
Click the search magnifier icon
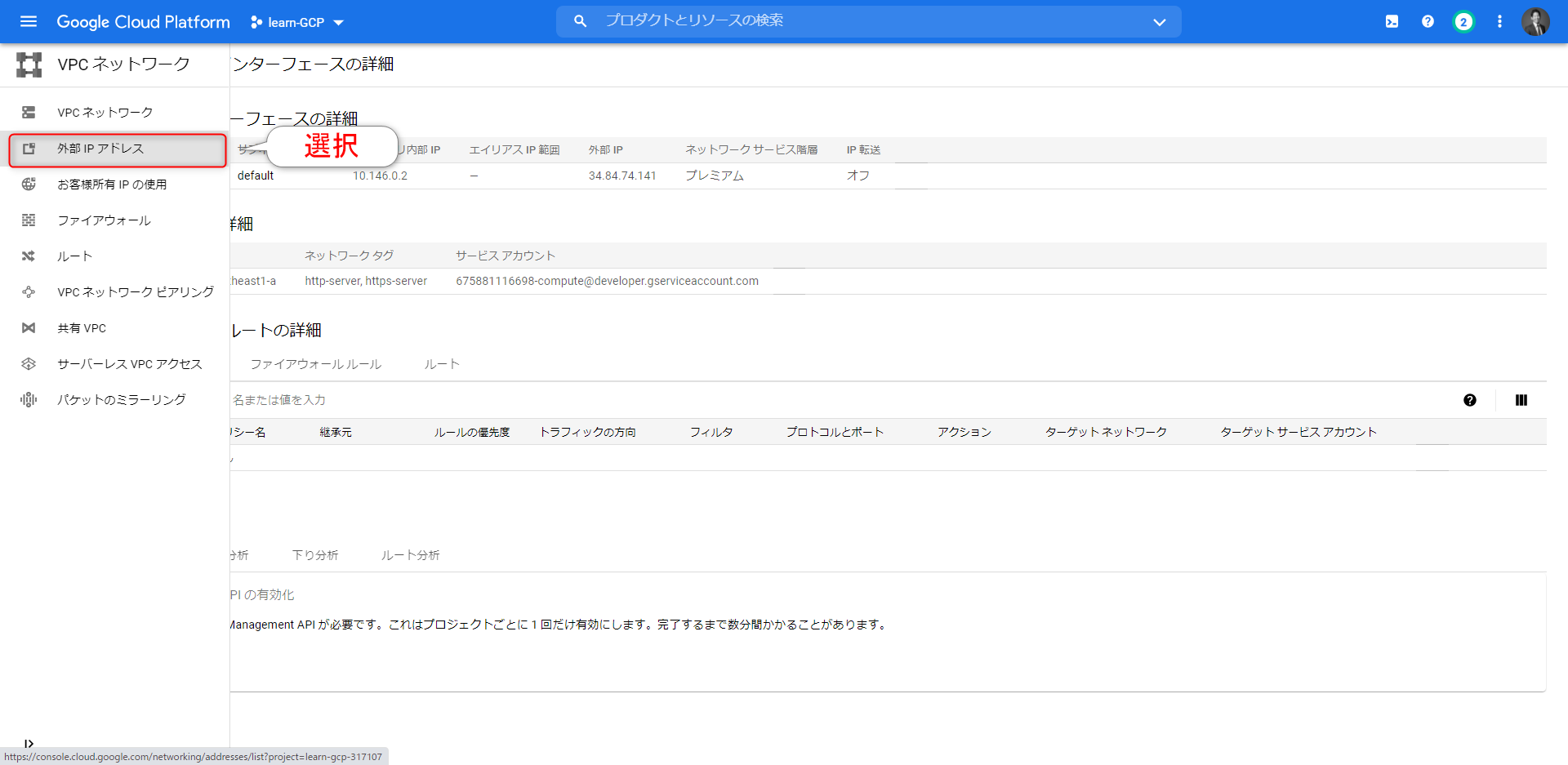point(580,21)
